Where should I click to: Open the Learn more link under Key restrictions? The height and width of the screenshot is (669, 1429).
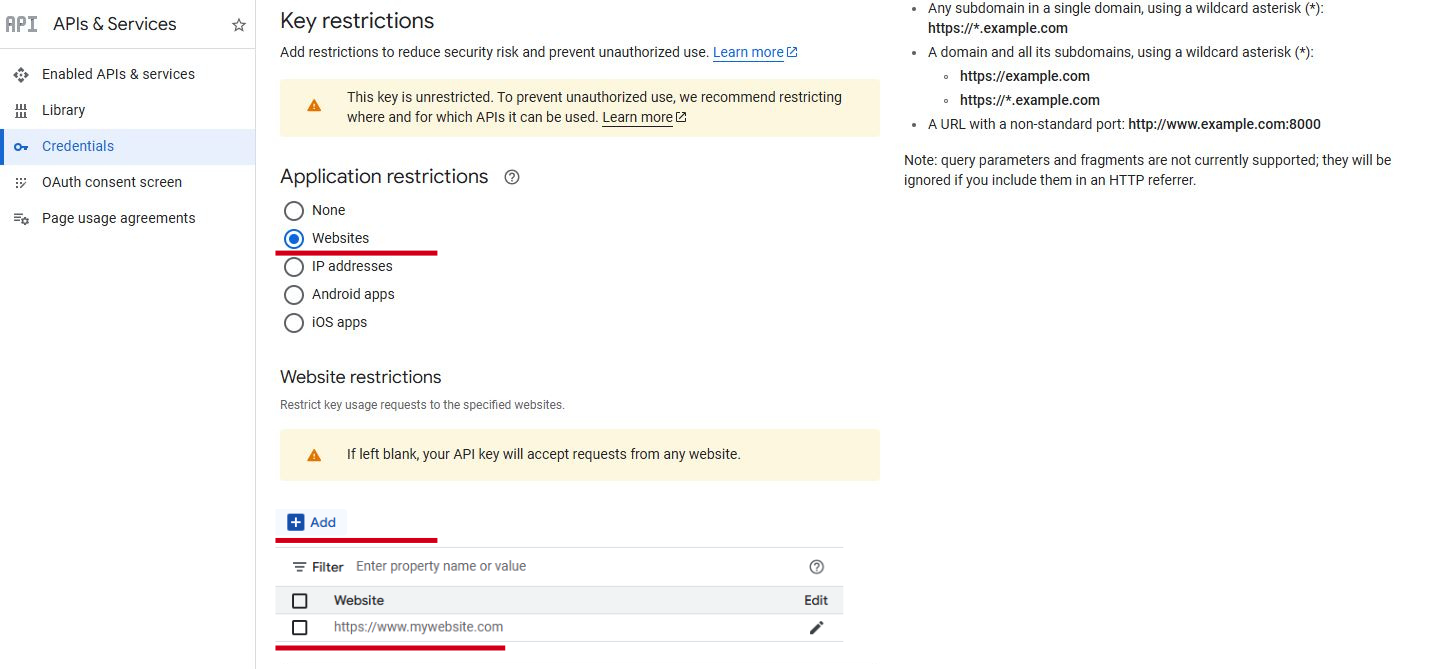[748, 52]
